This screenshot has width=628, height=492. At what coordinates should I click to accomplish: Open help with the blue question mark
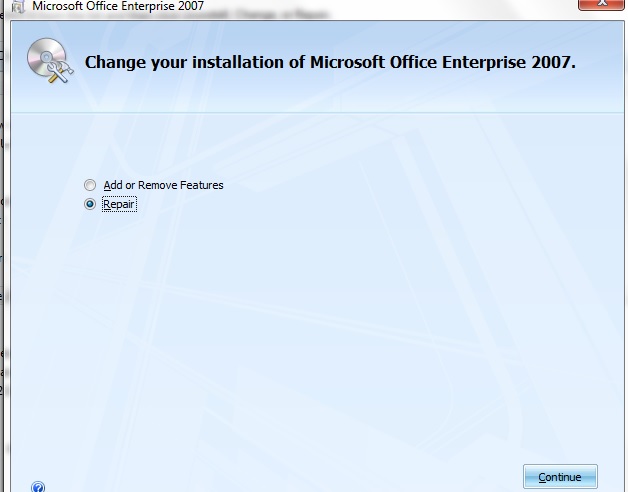pos(38,487)
